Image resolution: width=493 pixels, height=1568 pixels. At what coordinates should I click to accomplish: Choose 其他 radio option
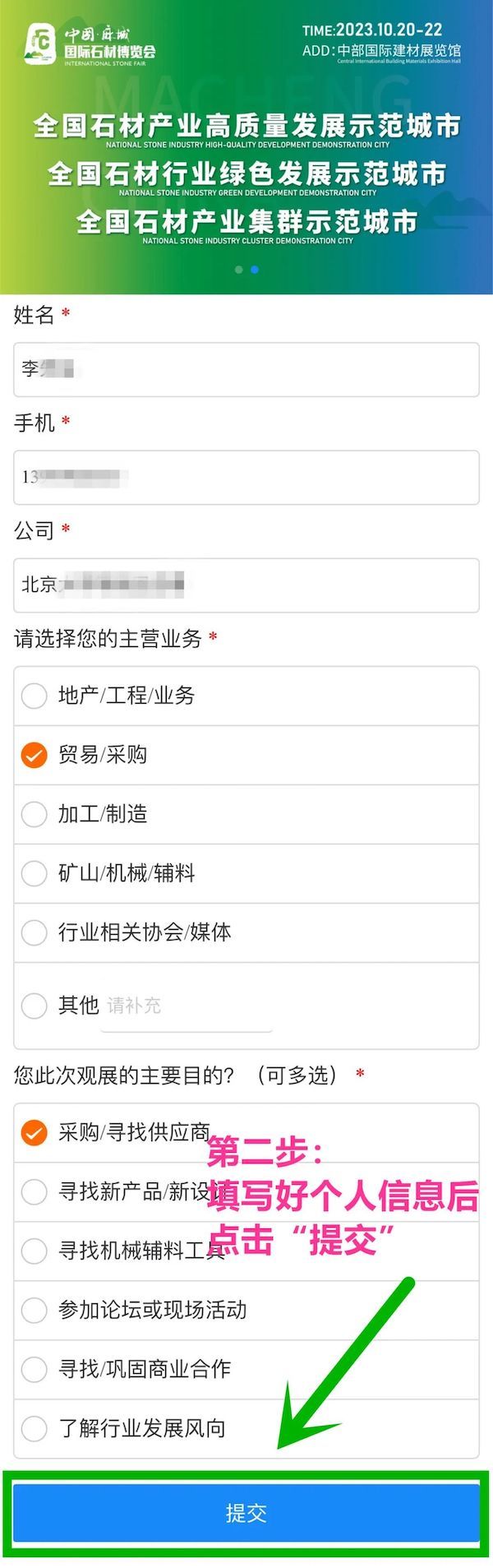click(34, 1005)
